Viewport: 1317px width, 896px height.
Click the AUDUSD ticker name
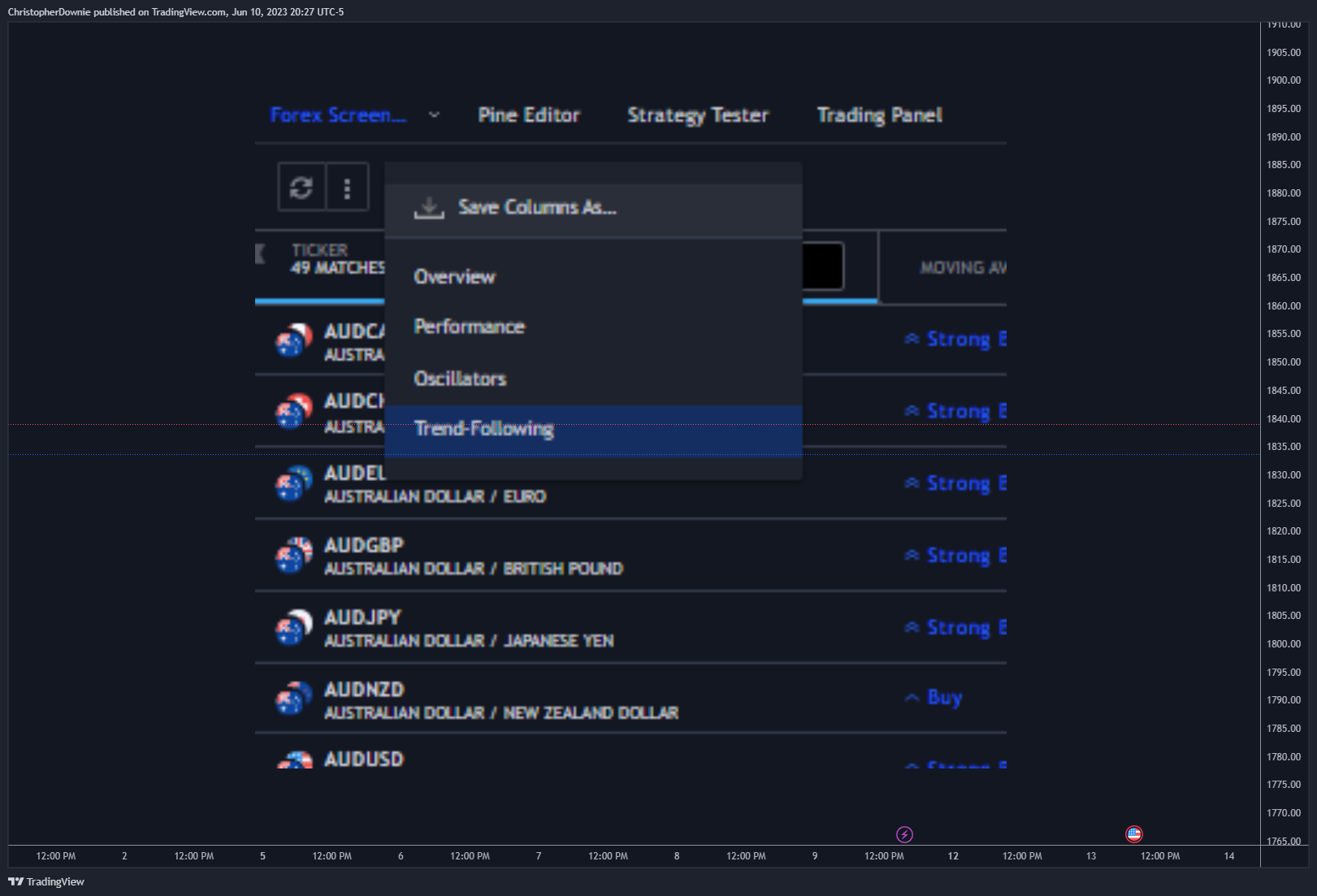tap(364, 760)
